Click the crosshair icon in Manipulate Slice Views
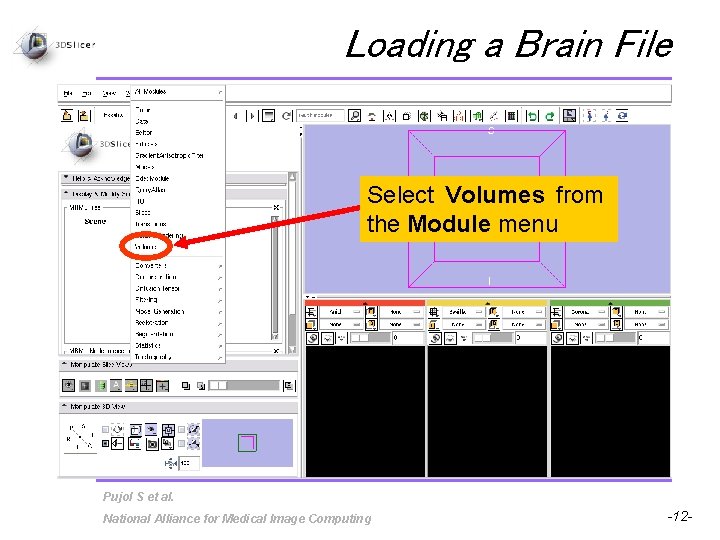Screen dimensions: 720x540 (163, 385)
